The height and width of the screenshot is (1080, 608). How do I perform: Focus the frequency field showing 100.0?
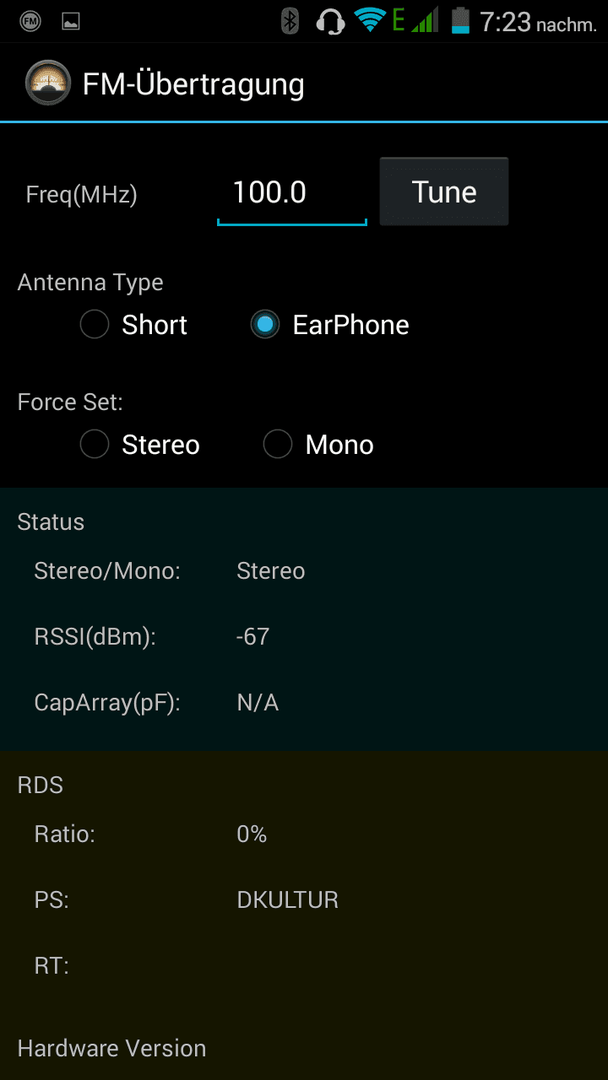tap(292, 193)
